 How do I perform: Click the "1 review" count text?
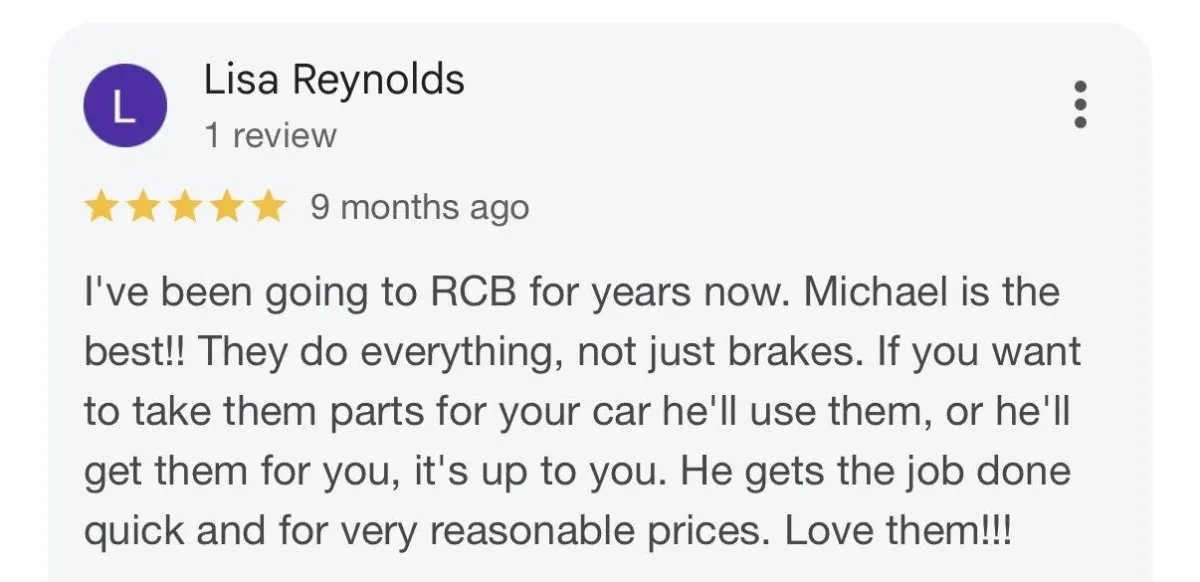[x=270, y=135]
